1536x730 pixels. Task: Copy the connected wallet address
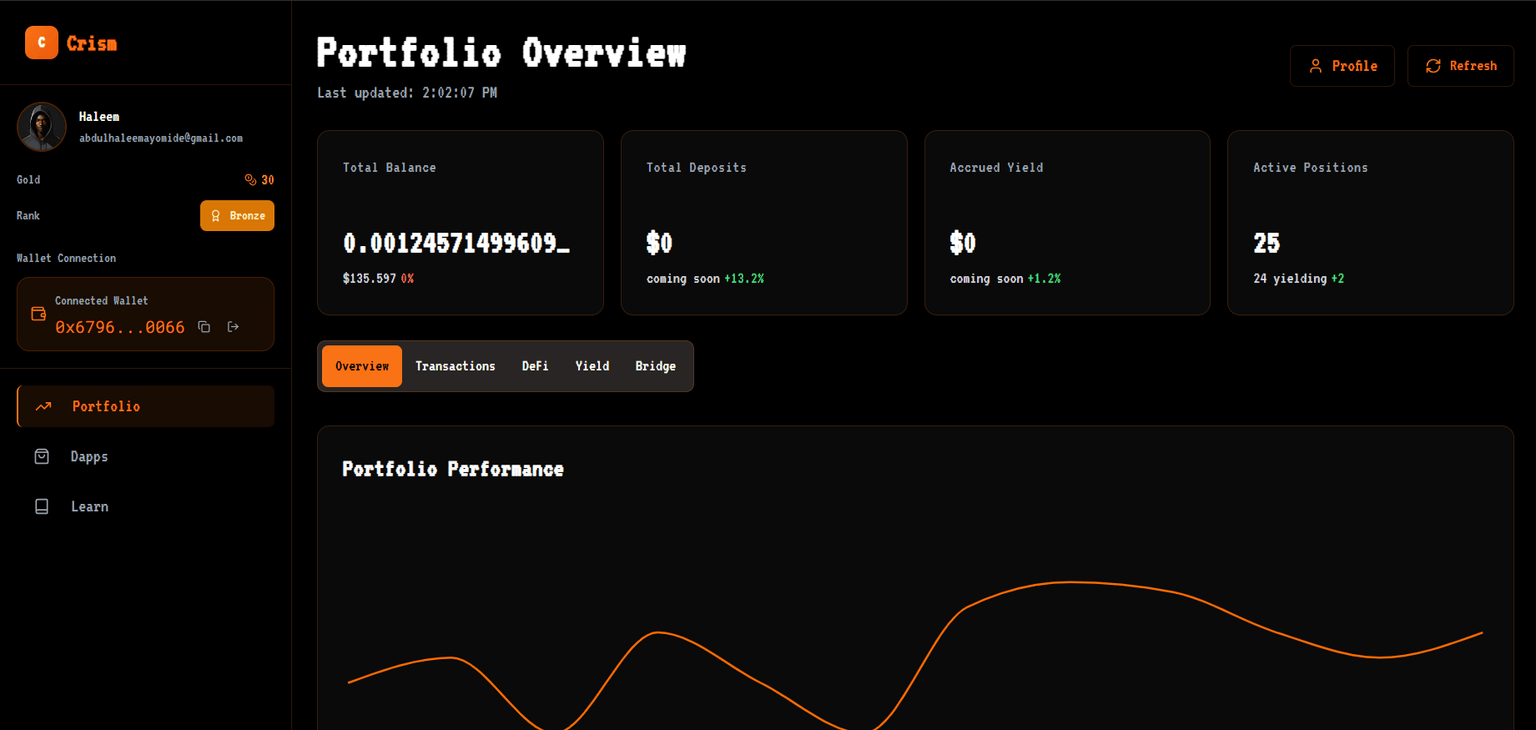pos(204,327)
